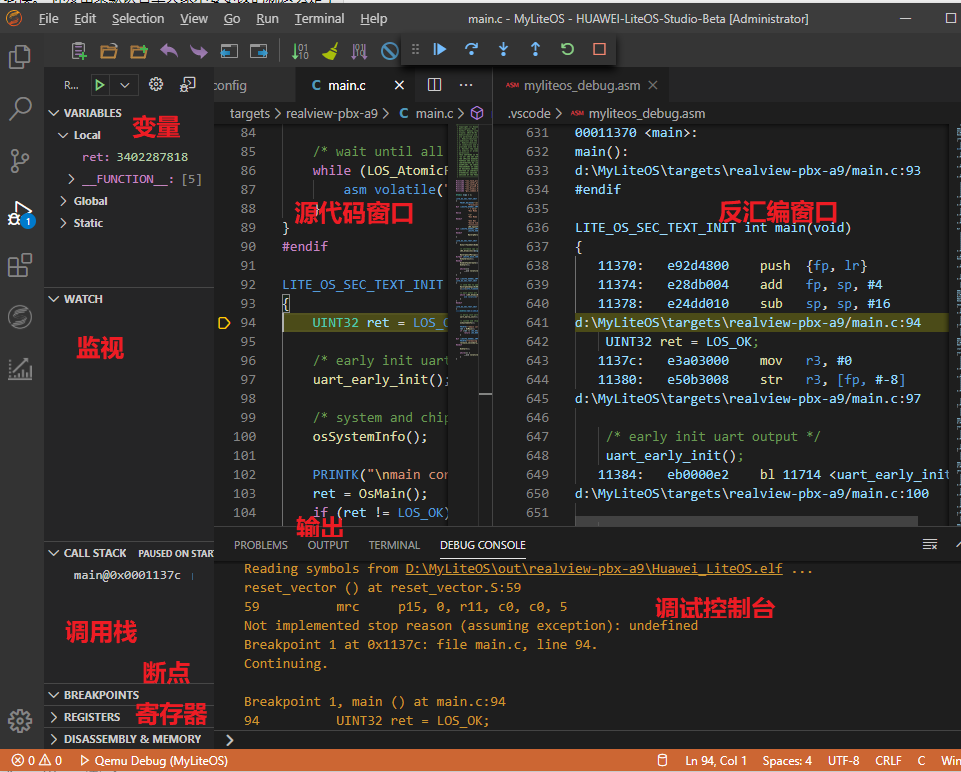The width and height of the screenshot is (961, 772).
Task: Open the Source Control view
Action: point(19,160)
